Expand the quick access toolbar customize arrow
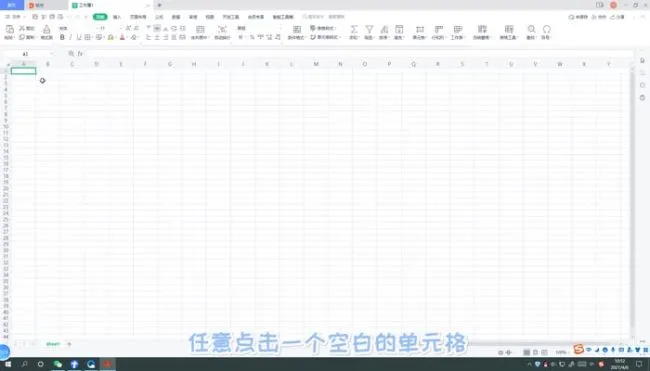This screenshot has width=650, height=371. 86,17
